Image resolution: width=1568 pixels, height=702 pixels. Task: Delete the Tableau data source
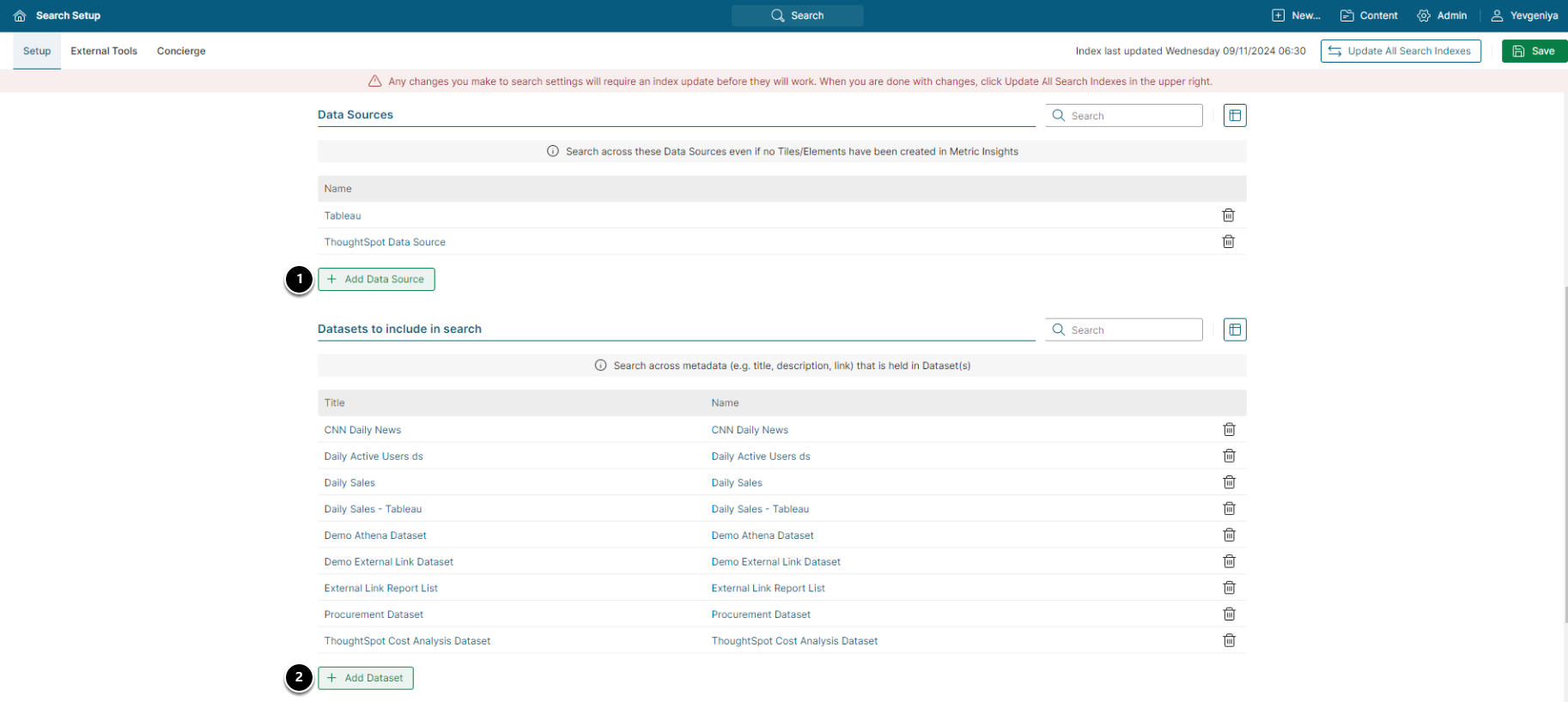point(1228,215)
